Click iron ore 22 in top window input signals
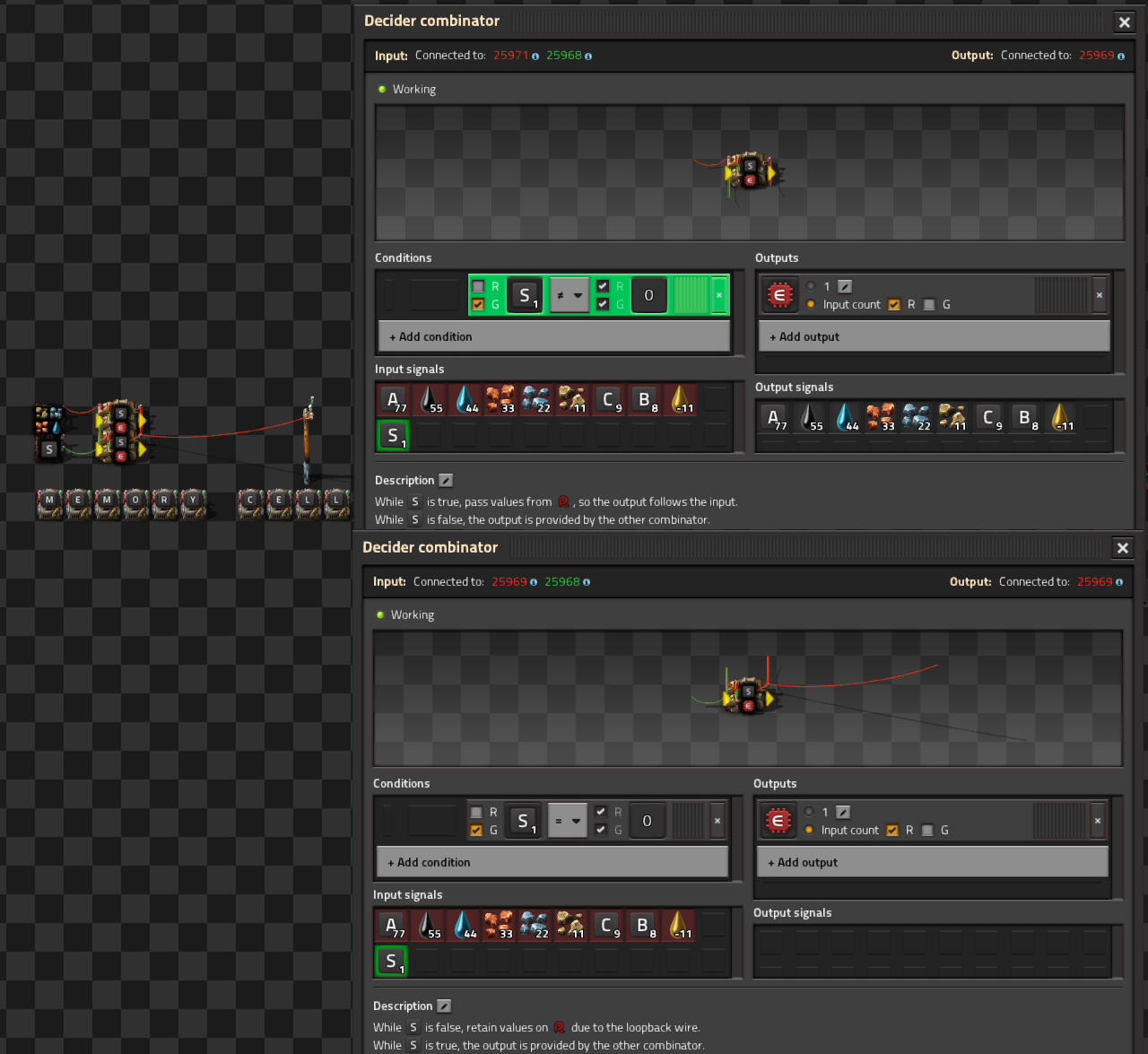This screenshot has width=1148, height=1054. 537,399
